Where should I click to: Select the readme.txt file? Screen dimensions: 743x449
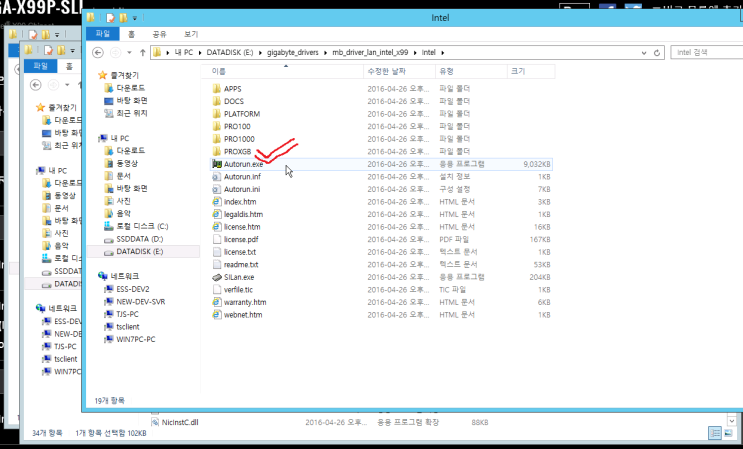(x=241, y=264)
